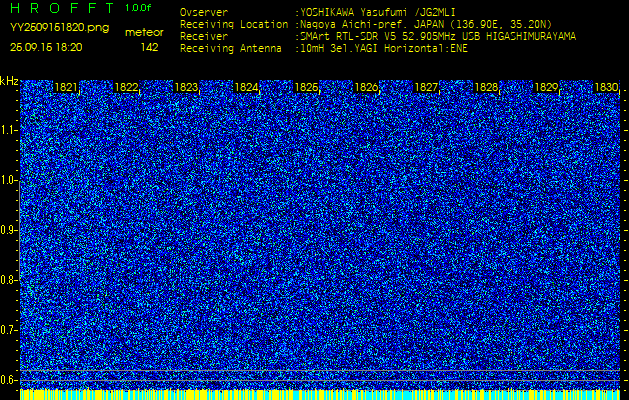Click the yellow-cyan signal level bar
629x400 pixels.
[x=320, y=394]
